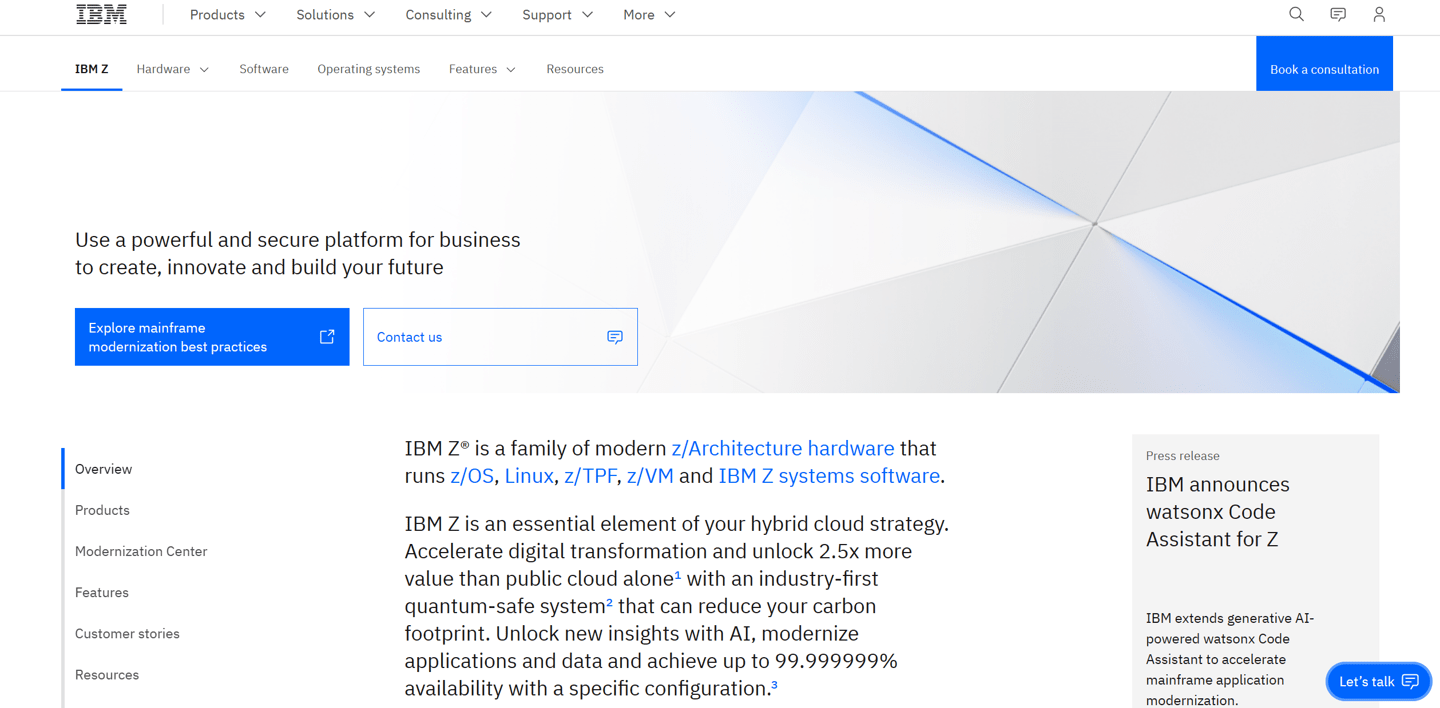The image size is (1440, 708).
Task: Open the Let's talk chat button
Action: tap(1379, 681)
